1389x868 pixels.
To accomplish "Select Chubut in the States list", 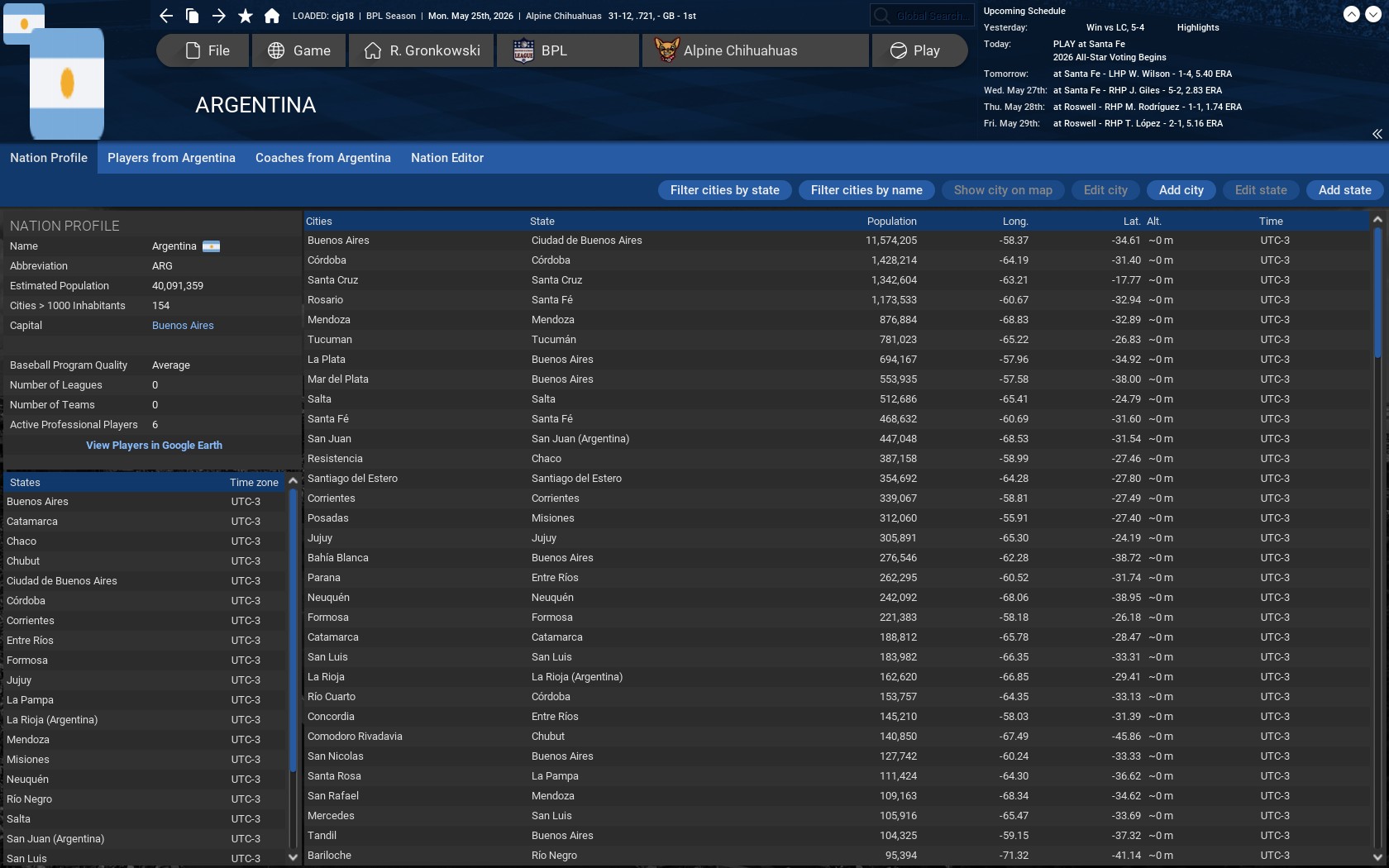I will pyautogui.click(x=145, y=561).
